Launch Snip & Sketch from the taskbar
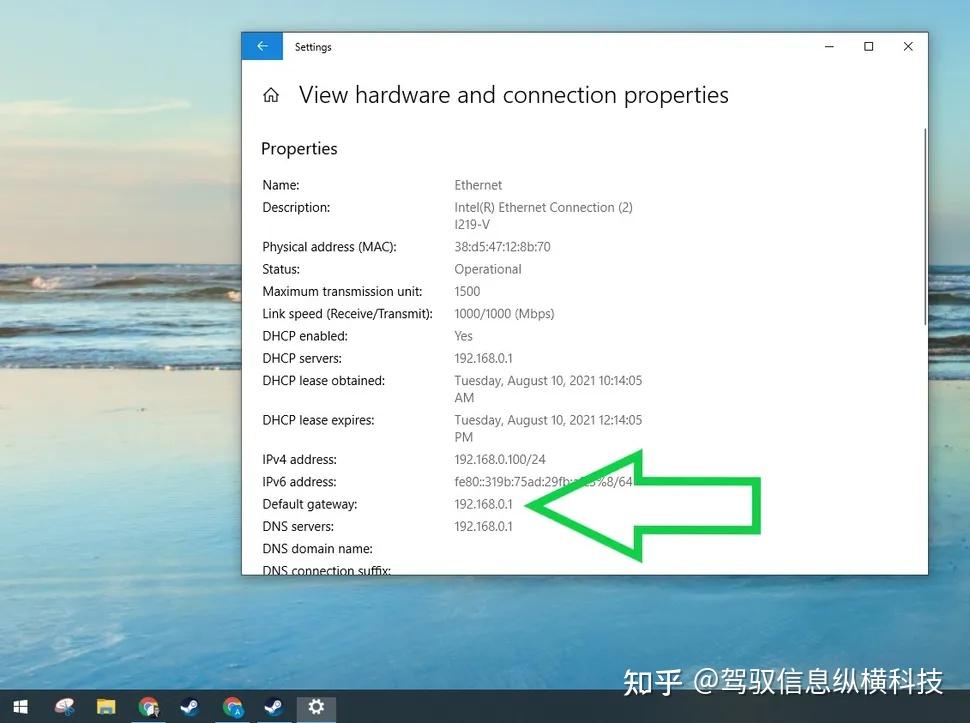Screen dimensions: 970x723 tap(64, 706)
